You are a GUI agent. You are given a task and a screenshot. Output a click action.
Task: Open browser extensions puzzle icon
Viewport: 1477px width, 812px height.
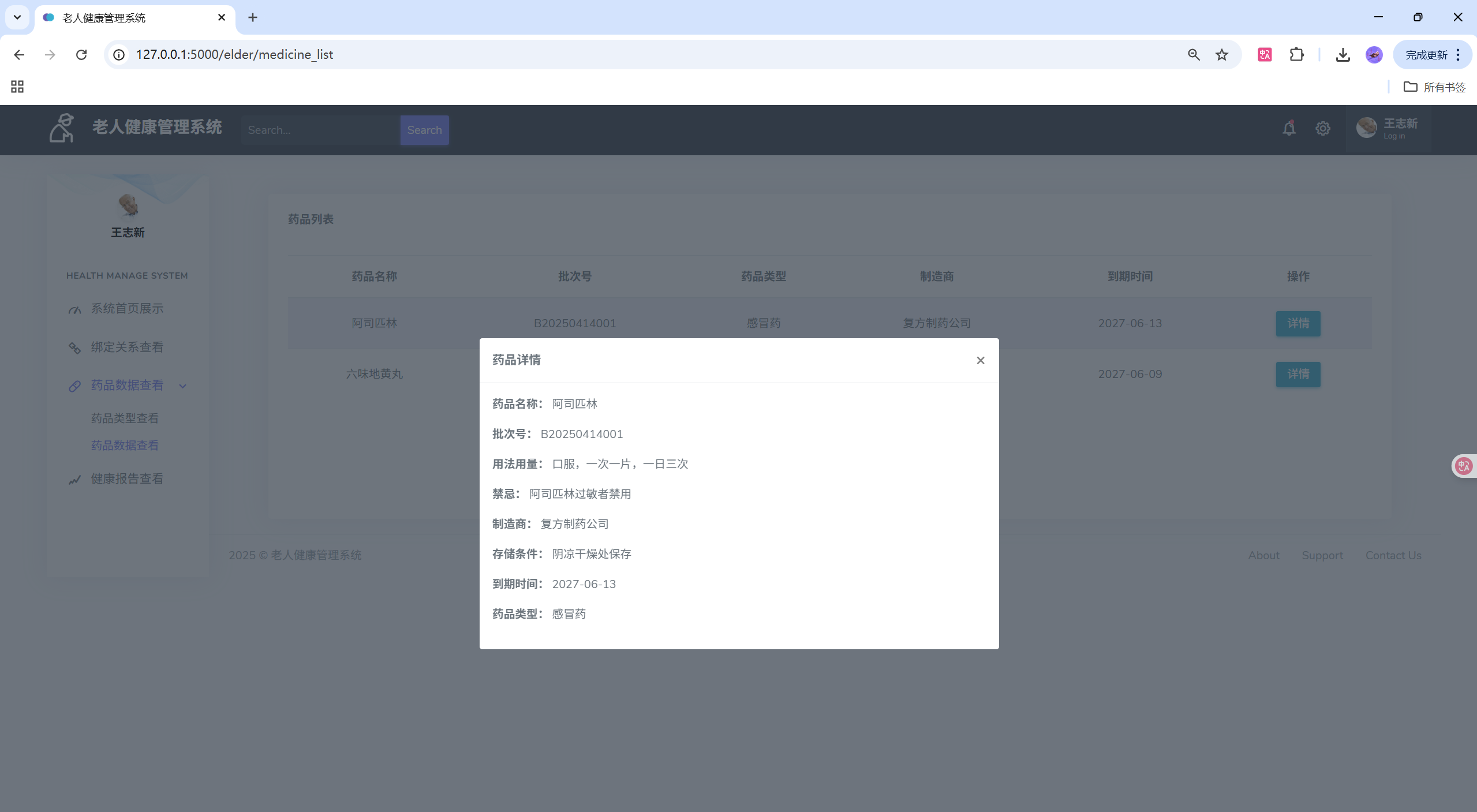point(1296,55)
